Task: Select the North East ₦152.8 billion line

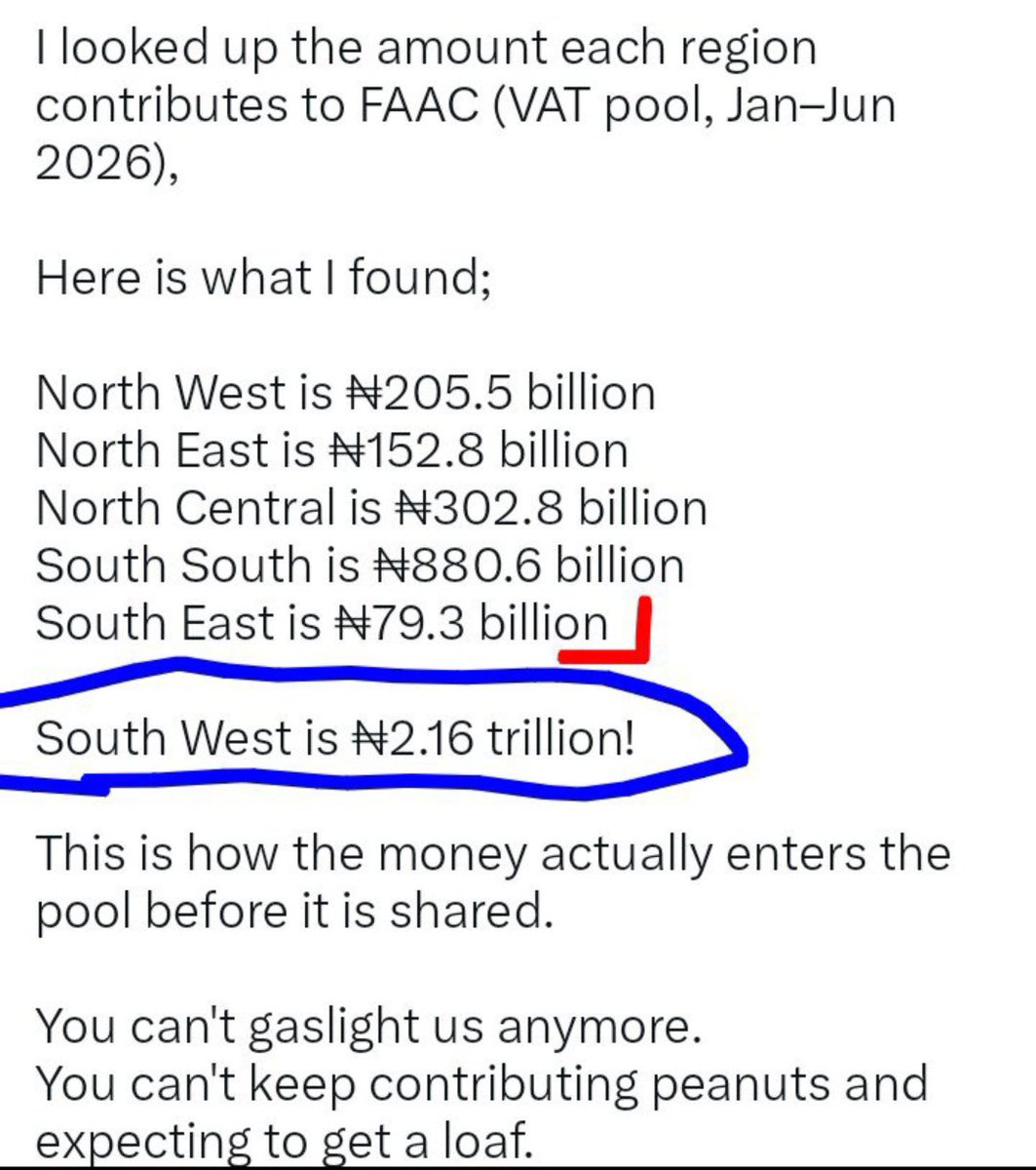Action: click(332, 450)
